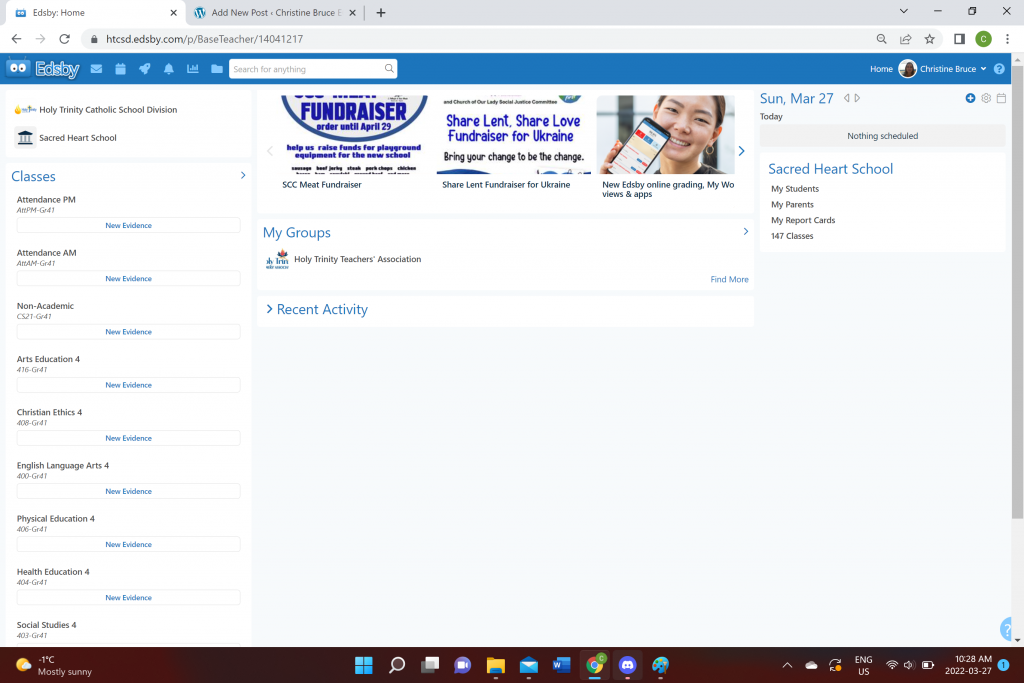
Task: Click New Evidence under Health Education 4
Action: coord(129,597)
